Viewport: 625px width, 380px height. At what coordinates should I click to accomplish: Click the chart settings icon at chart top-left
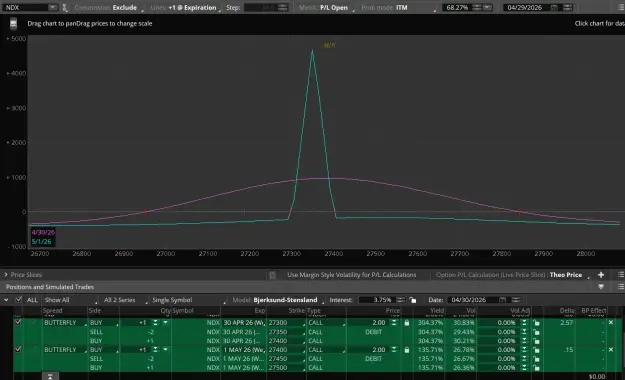click(13, 24)
